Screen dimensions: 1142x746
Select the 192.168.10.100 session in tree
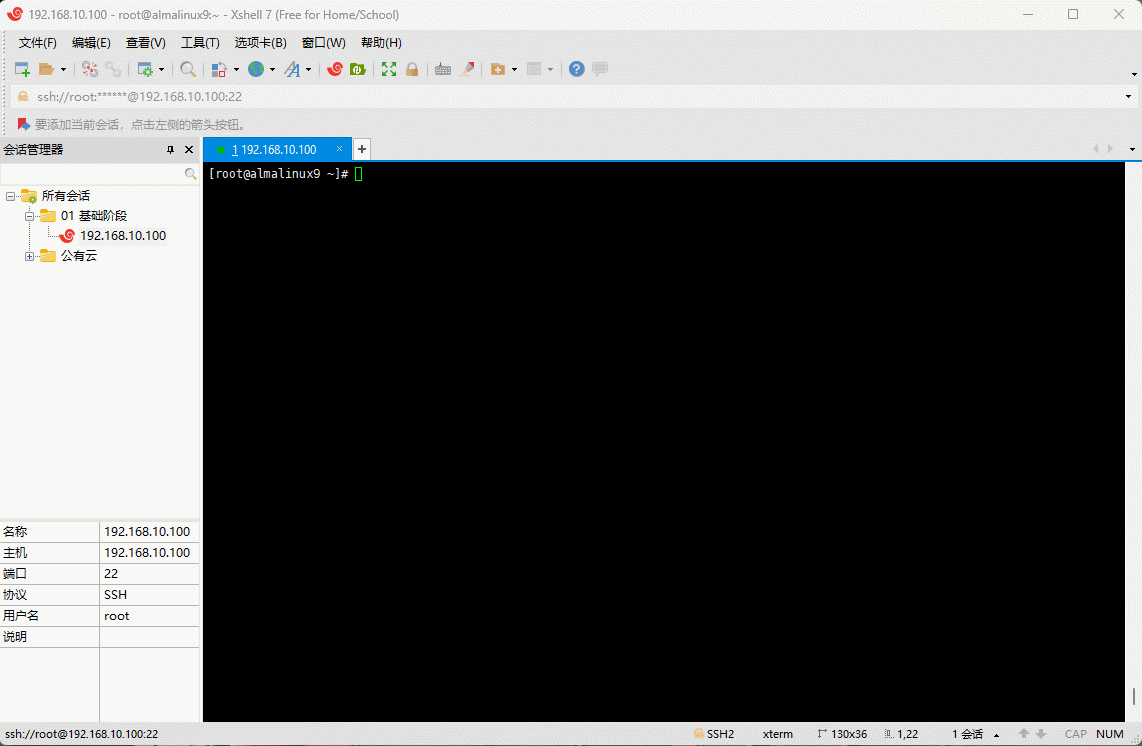tap(122, 236)
